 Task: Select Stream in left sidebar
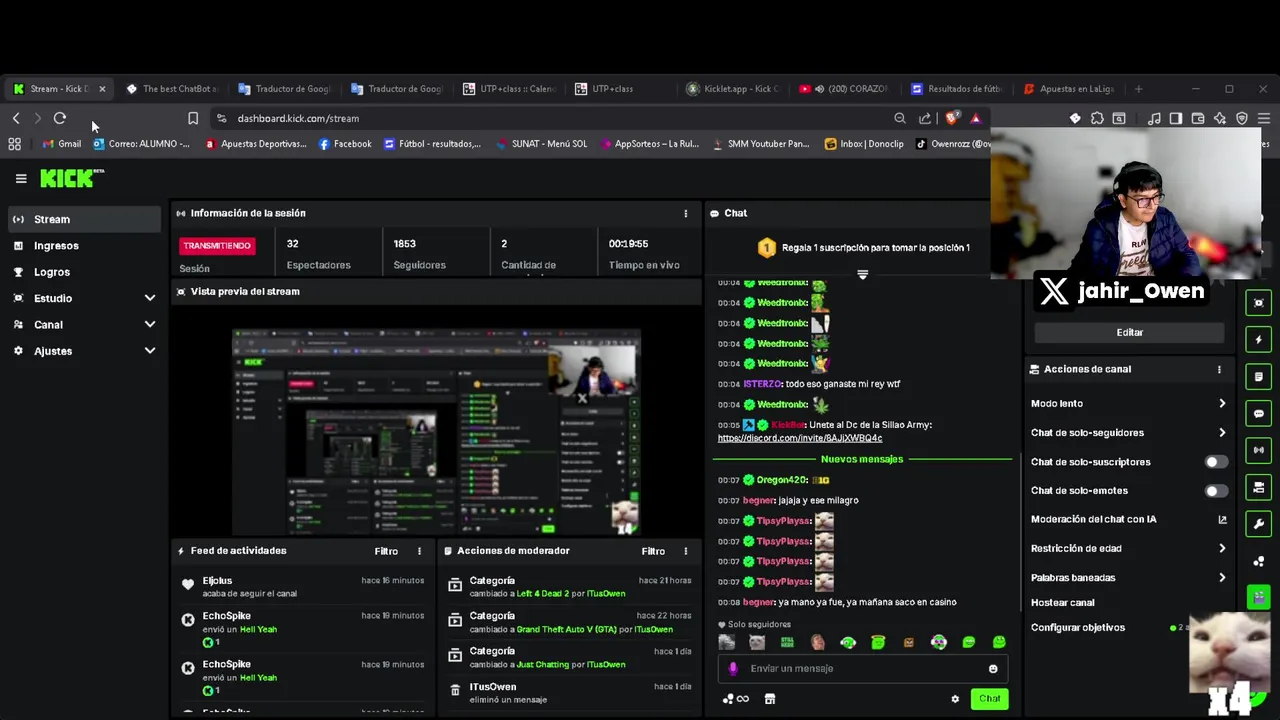(x=85, y=219)
